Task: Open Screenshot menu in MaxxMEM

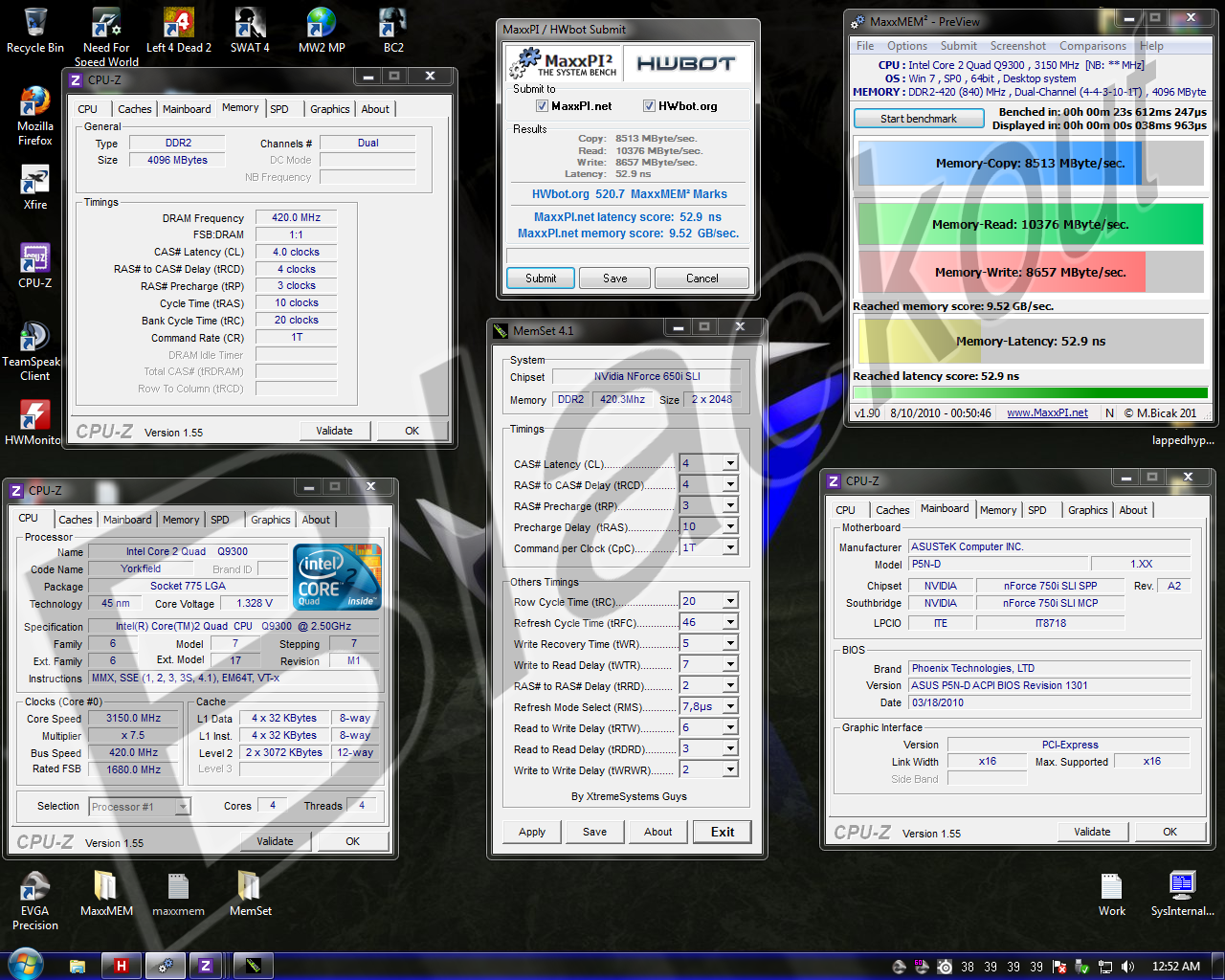Action: [1017, 46]
